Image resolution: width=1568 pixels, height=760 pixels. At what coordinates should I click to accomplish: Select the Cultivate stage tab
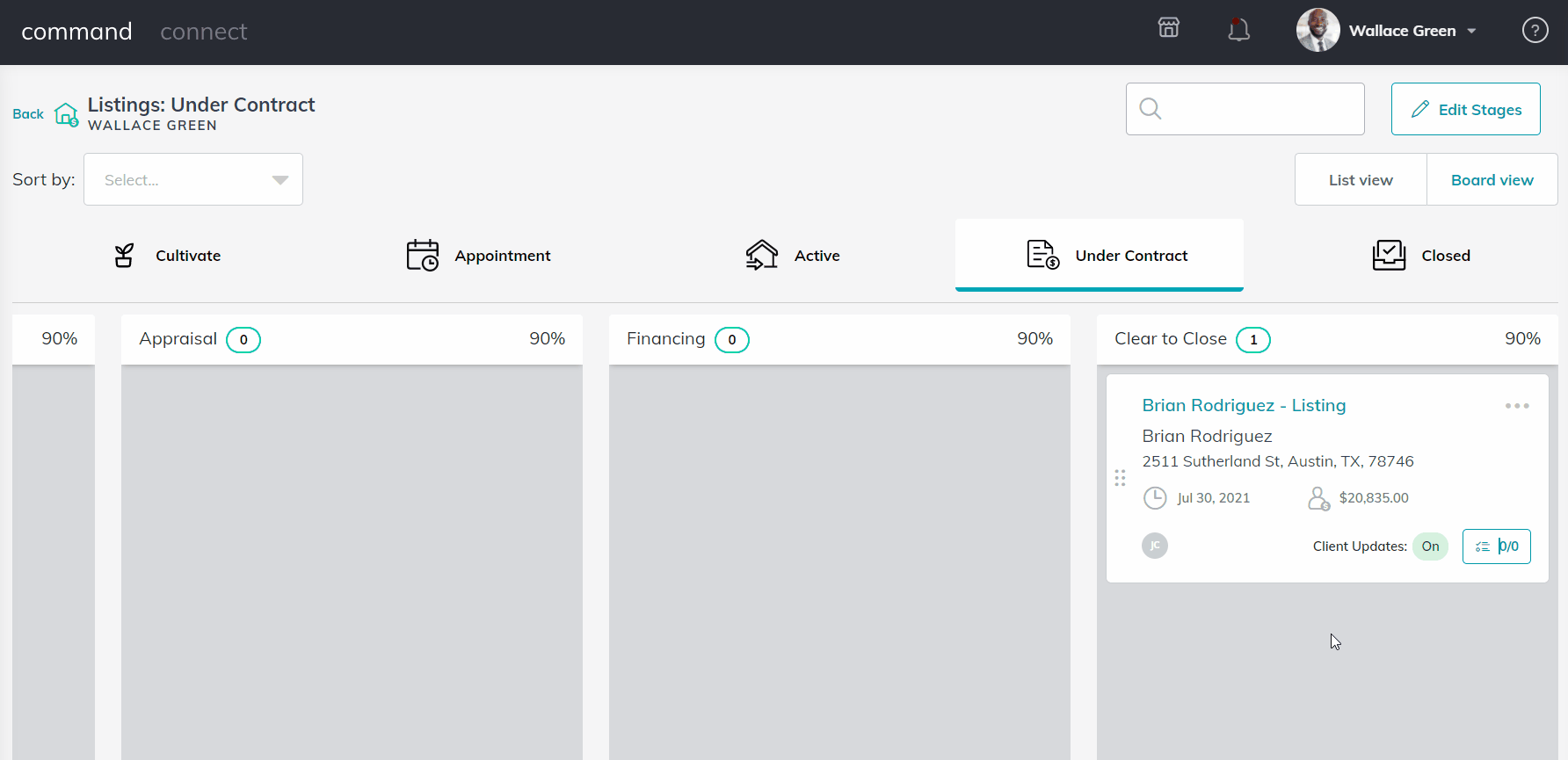coord(166,256)
